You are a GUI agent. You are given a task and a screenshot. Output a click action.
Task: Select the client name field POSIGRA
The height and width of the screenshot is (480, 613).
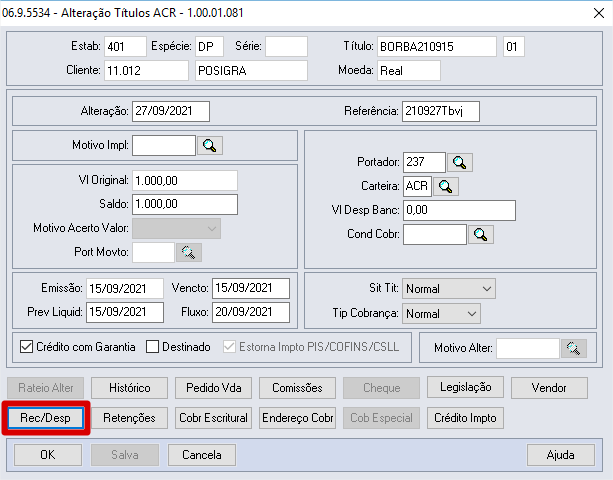pos(251,71)
